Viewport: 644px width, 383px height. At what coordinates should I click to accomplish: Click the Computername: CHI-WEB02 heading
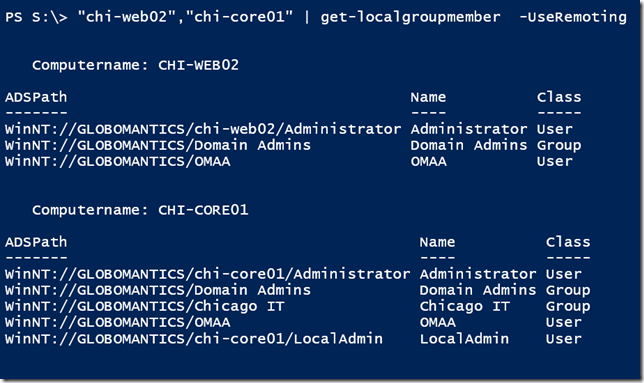(x=136, y=65)
